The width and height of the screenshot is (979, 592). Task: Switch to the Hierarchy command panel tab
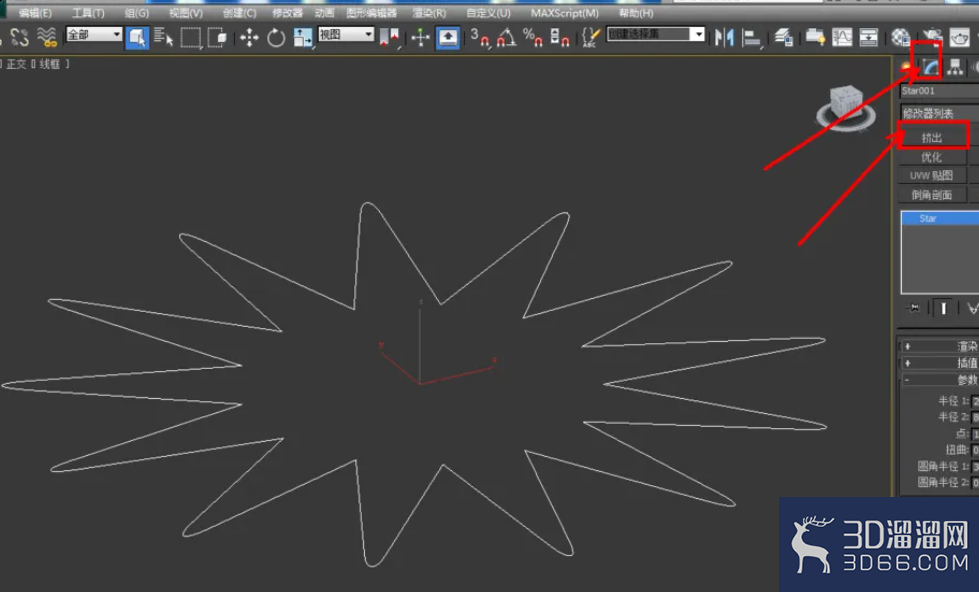point(955,67)
